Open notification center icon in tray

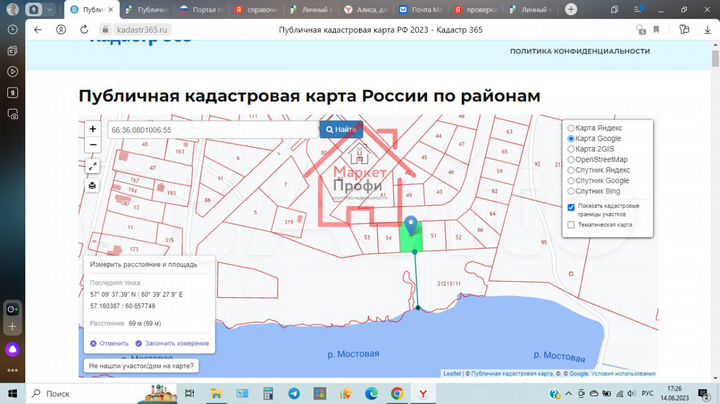(x=703, y=393)
